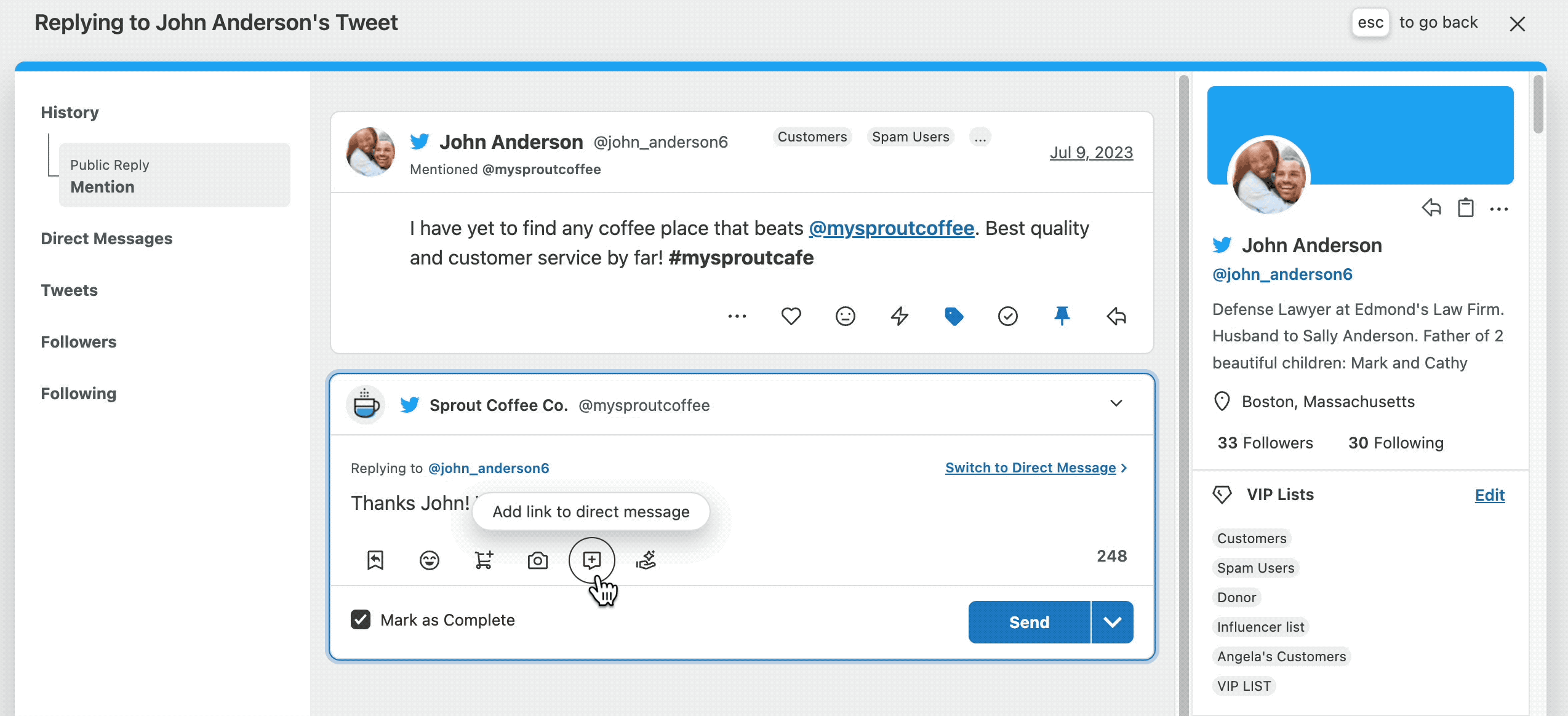Open the sentiment smiley icon on the tweet
This screenshot has width=1568, height=716.
845,316
